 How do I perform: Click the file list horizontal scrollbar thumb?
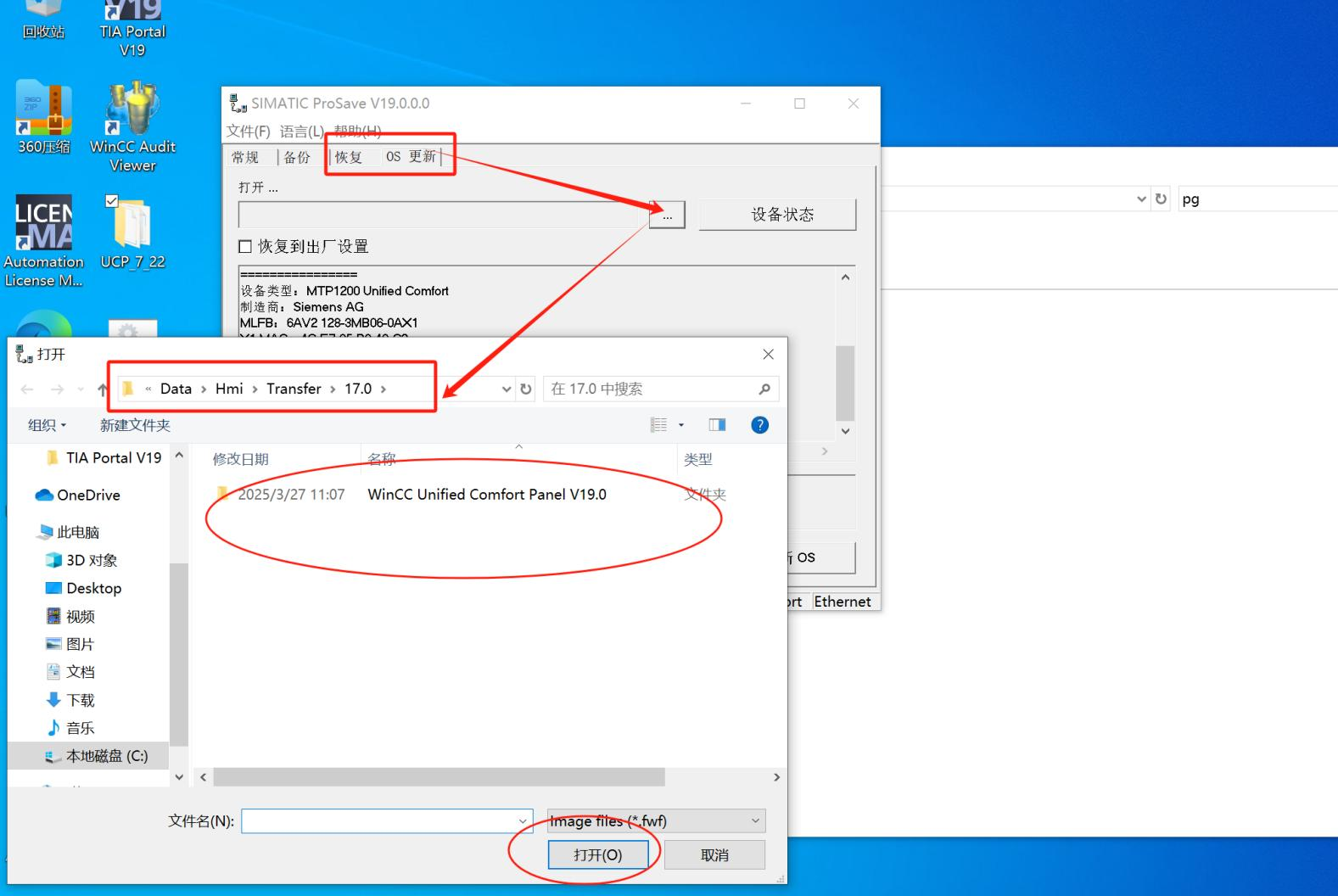[439, 777]
